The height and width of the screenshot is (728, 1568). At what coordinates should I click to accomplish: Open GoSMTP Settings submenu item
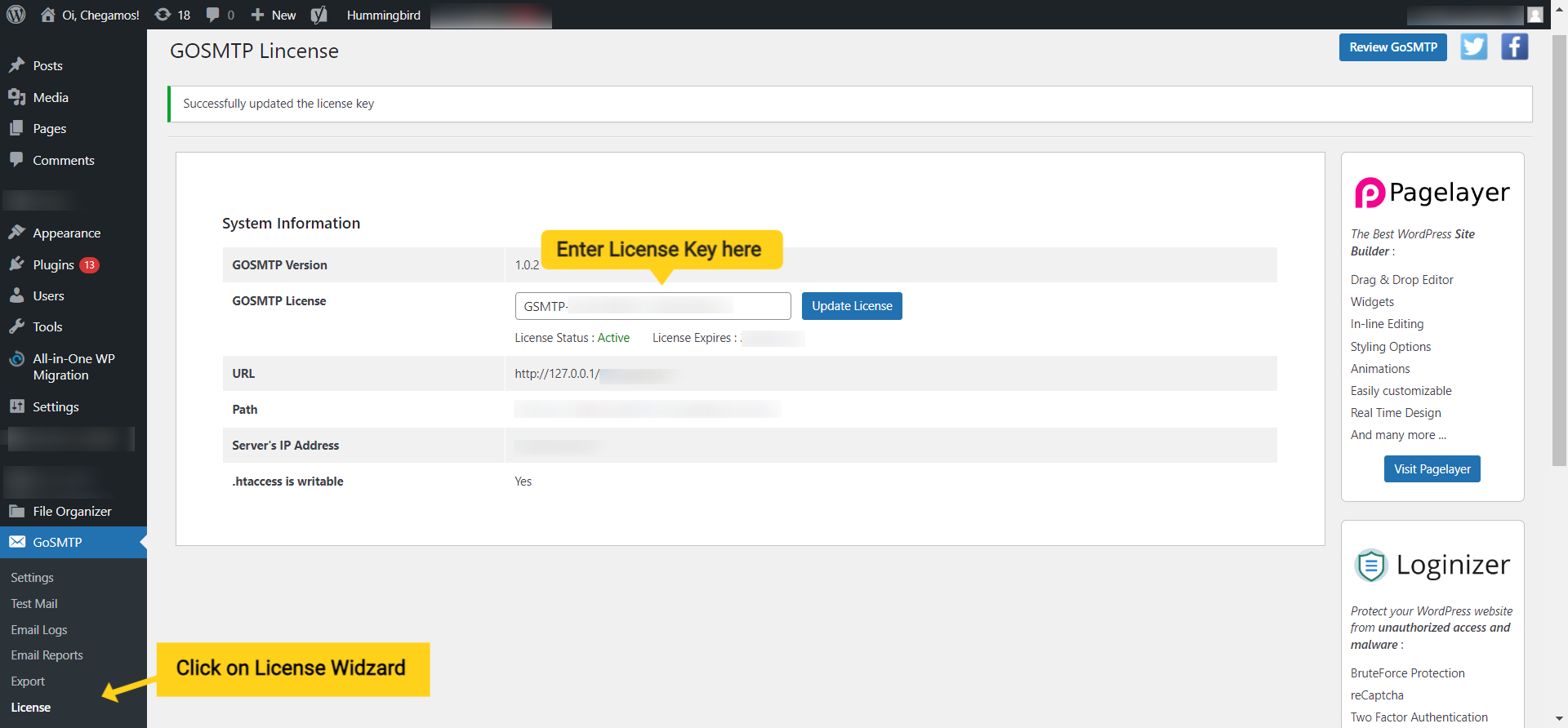(x=32, y=578)
